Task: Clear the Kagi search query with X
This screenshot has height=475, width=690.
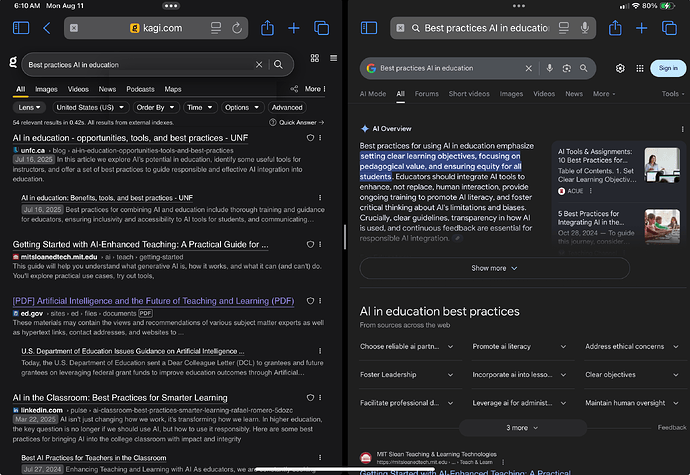Action: click(x=259, y=64)
